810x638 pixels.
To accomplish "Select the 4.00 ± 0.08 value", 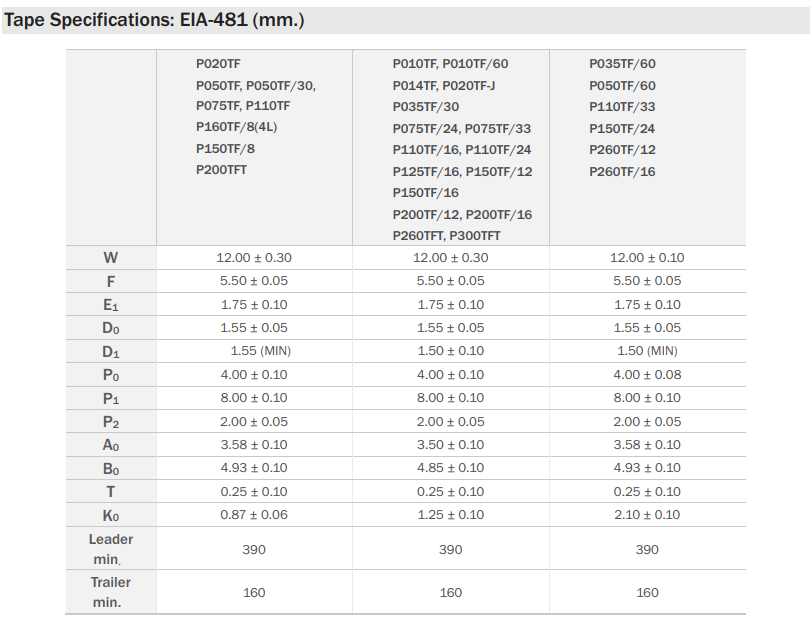I will click(x=647, y=375).
